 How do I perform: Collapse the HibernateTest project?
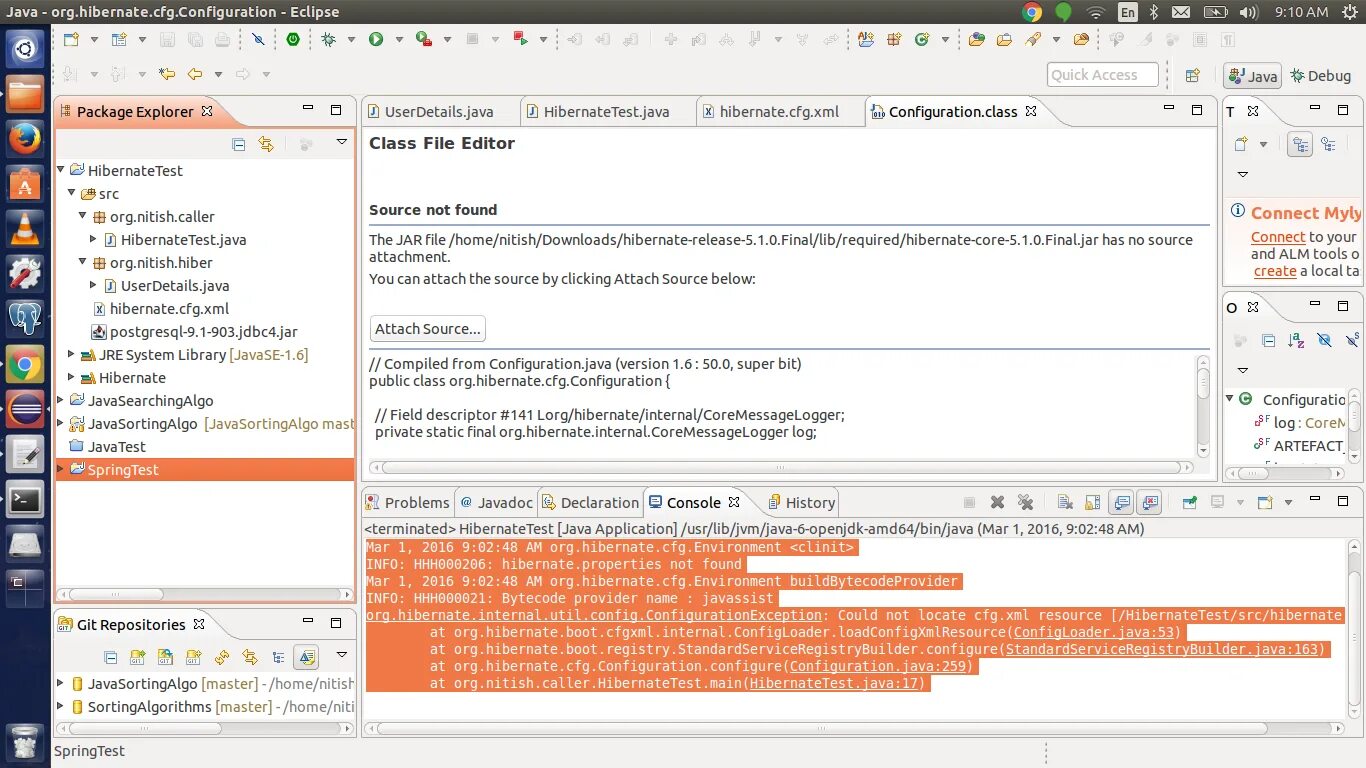click(61, 170)
